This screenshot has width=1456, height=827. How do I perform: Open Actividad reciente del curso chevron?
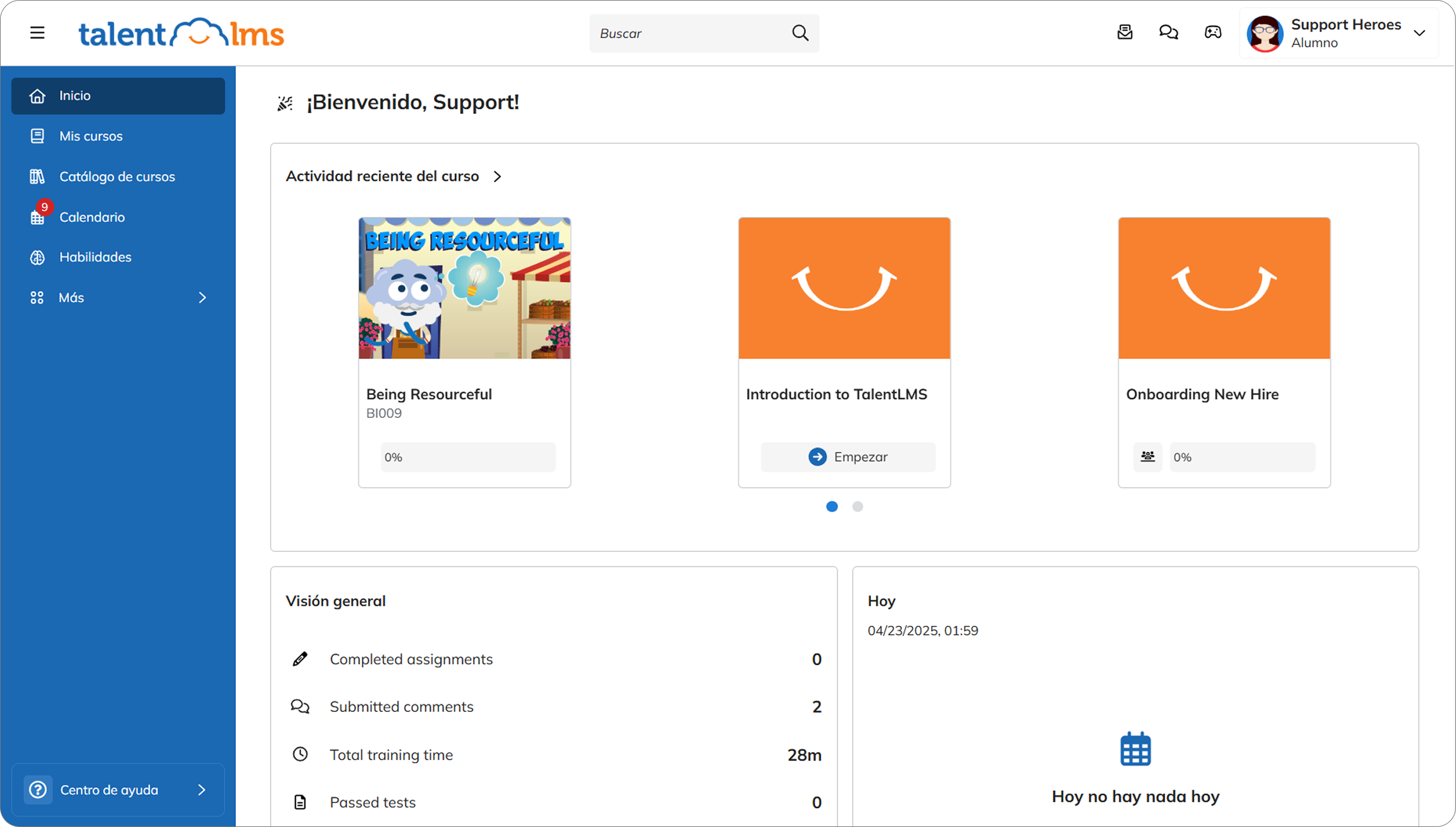[x=498, y=176]
